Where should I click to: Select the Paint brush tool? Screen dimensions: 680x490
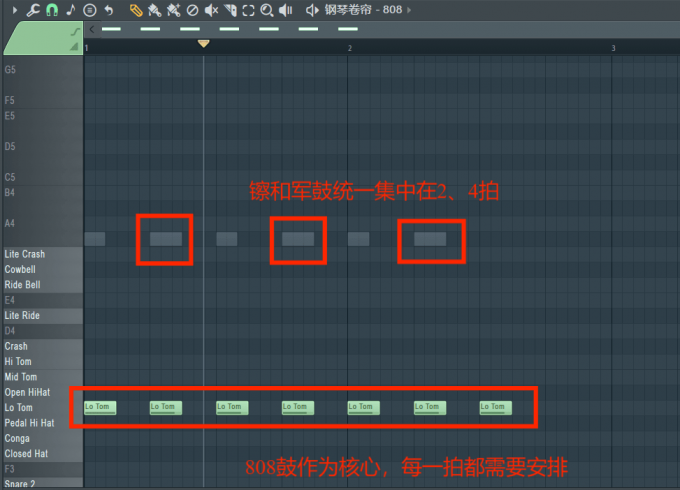154,10
